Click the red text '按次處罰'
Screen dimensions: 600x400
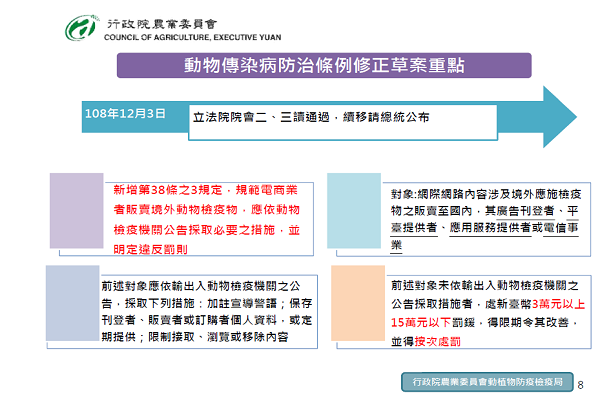click(438, 341)
